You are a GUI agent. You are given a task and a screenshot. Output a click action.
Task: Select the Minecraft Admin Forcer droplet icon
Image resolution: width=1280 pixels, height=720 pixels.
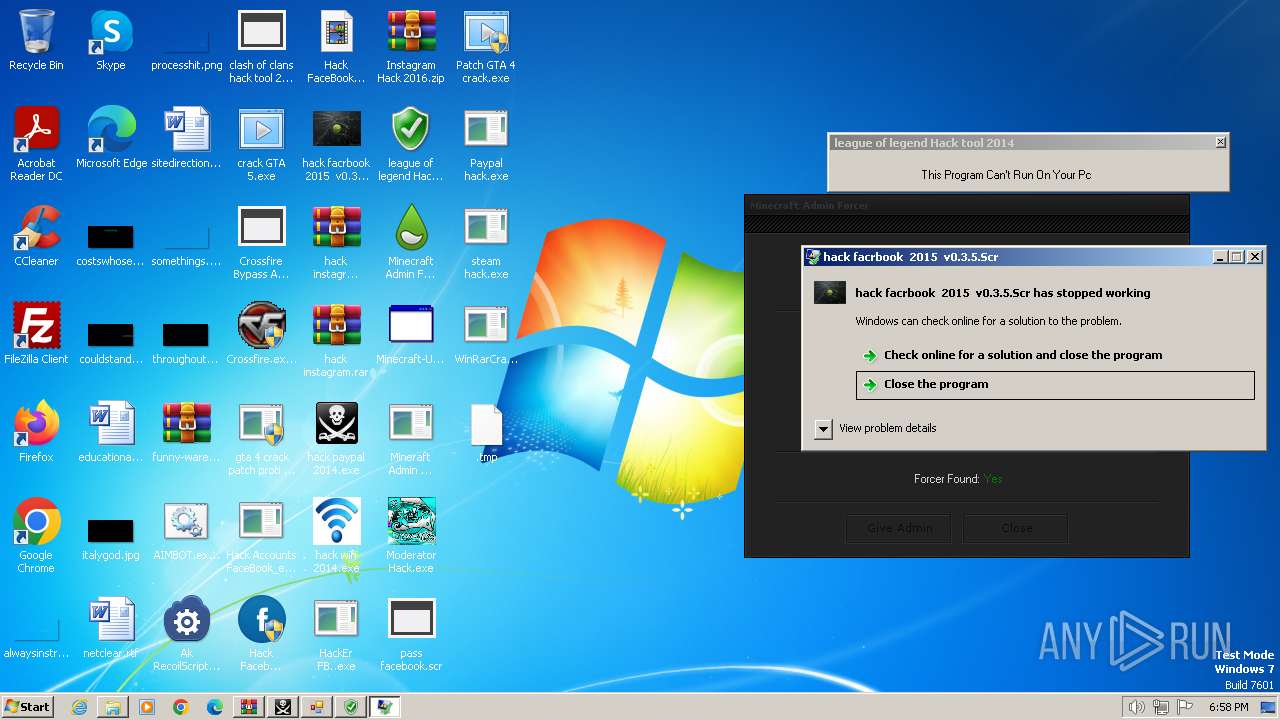411,242
